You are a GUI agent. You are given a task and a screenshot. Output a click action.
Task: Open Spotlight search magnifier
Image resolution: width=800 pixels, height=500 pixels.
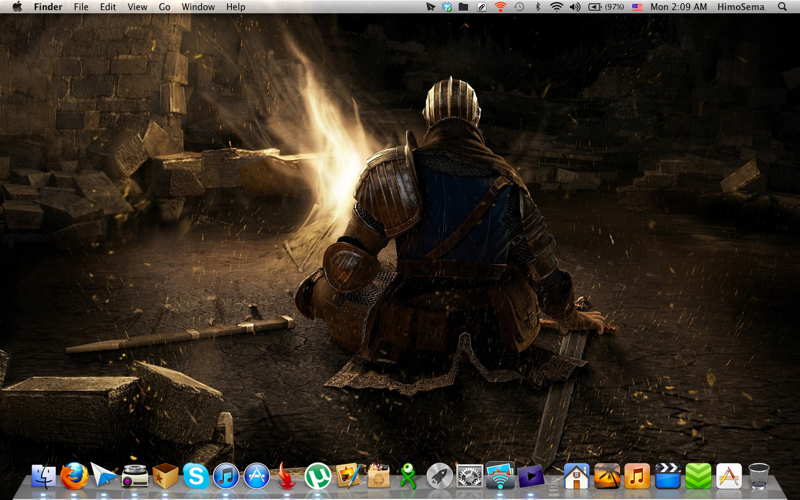(x=782, y=7)
